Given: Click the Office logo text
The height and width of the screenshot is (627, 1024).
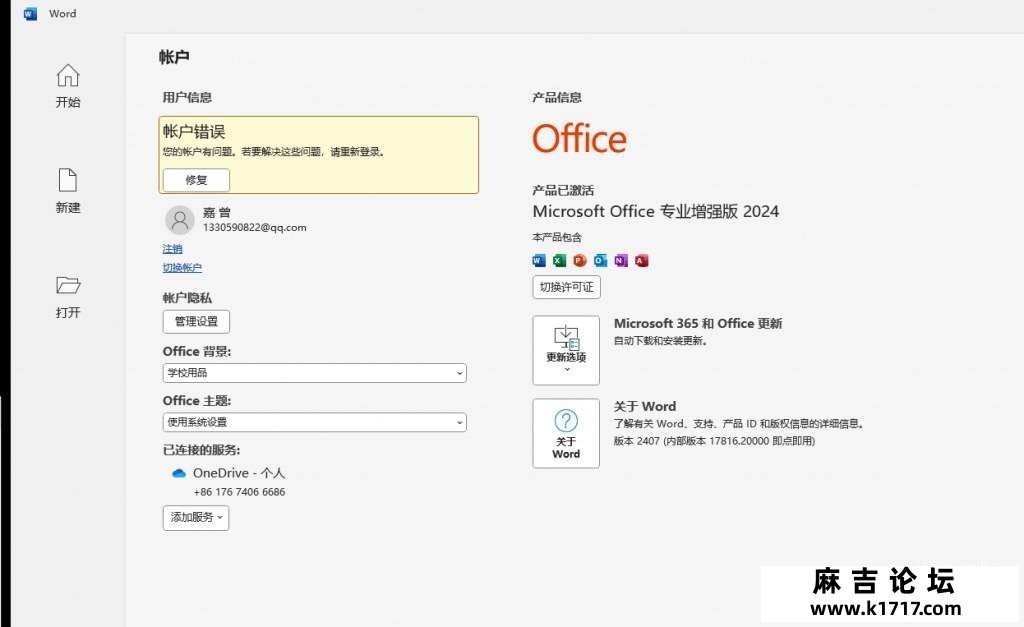Looking at the screenshot, I should pos(580,139).
